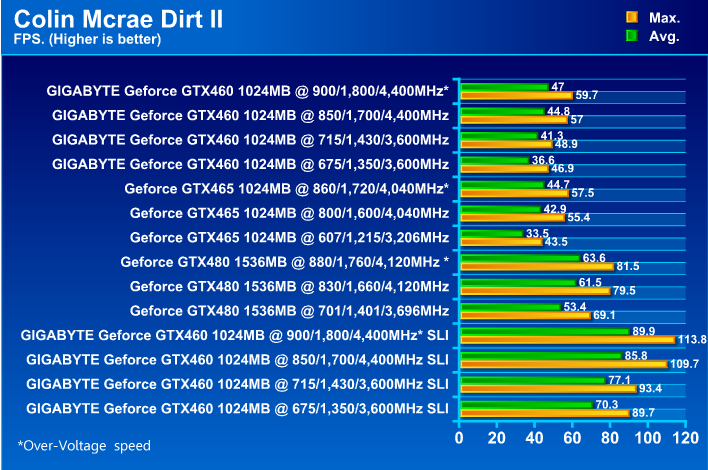Image resolution: width=708 pixels, height=470 pixels.
Task: Click the 'Max.' legend label
Action: pos(664,18)
